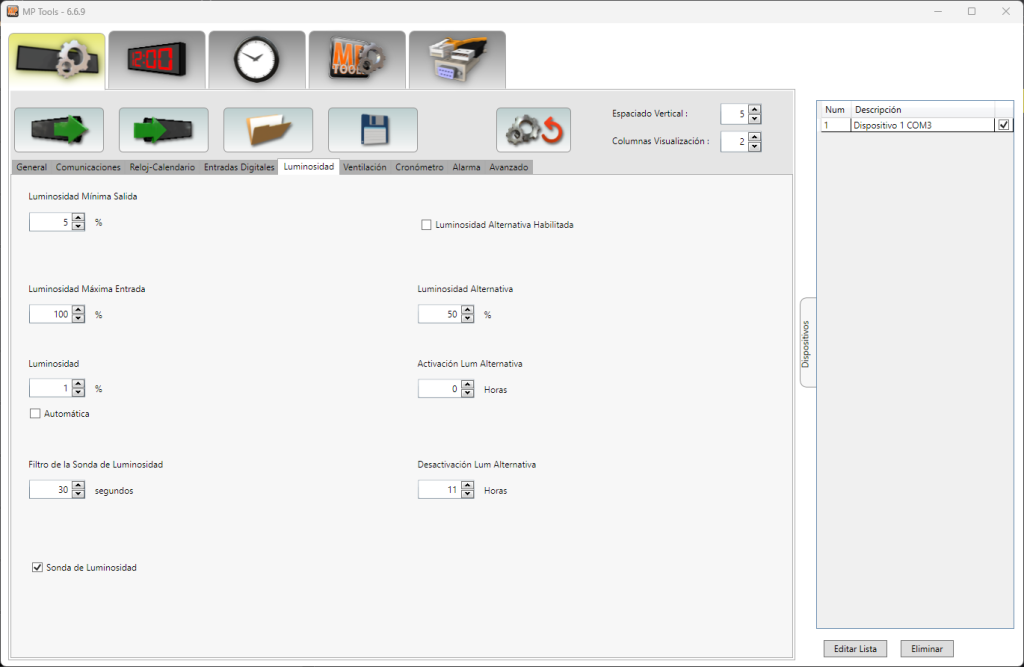The image size is (1024, 667).
Task: Click the Luminosidad Alternativa value field
Action: pos(440,314)
